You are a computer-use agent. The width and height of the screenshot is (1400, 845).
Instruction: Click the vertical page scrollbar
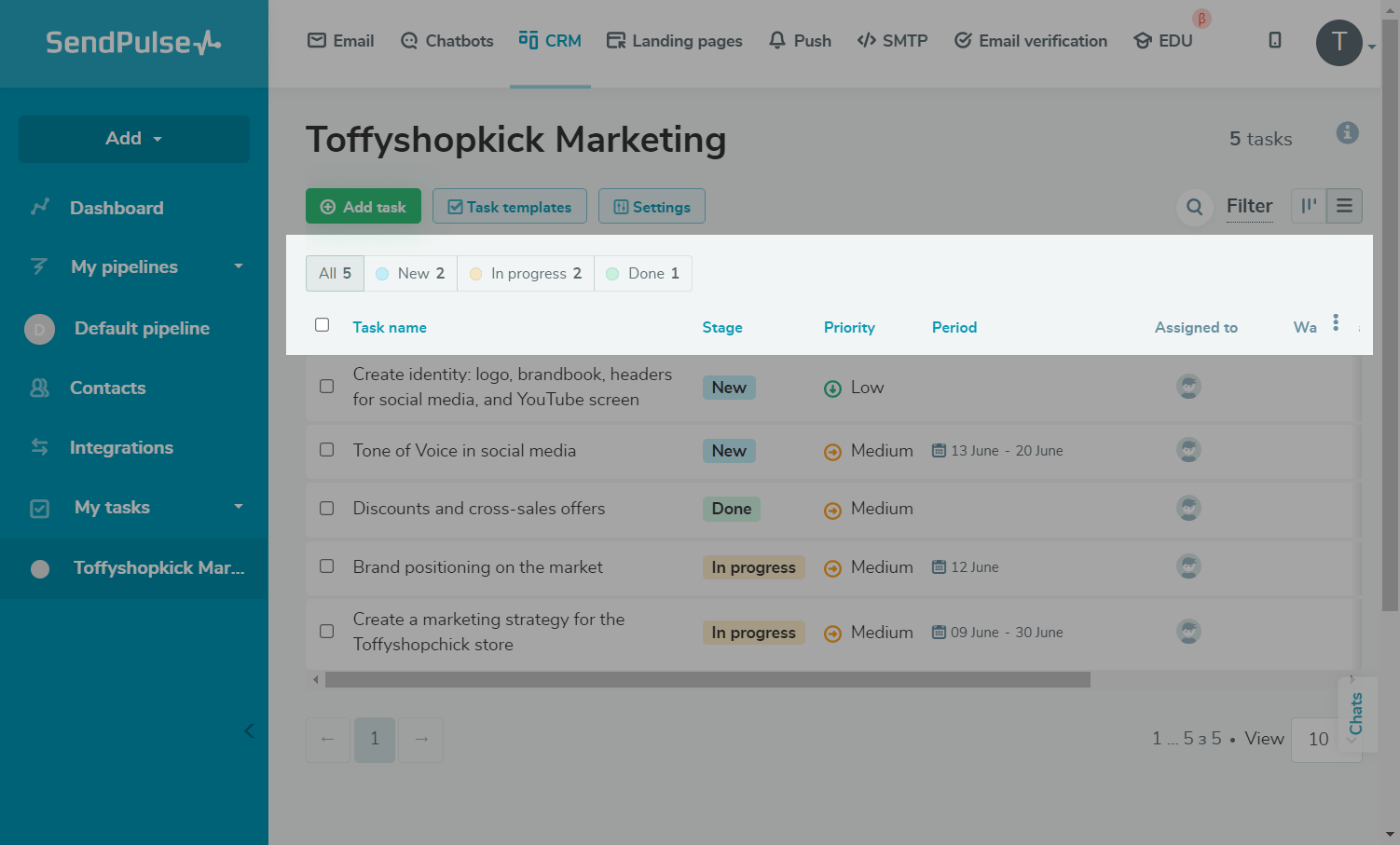(x=1390, y=315)
